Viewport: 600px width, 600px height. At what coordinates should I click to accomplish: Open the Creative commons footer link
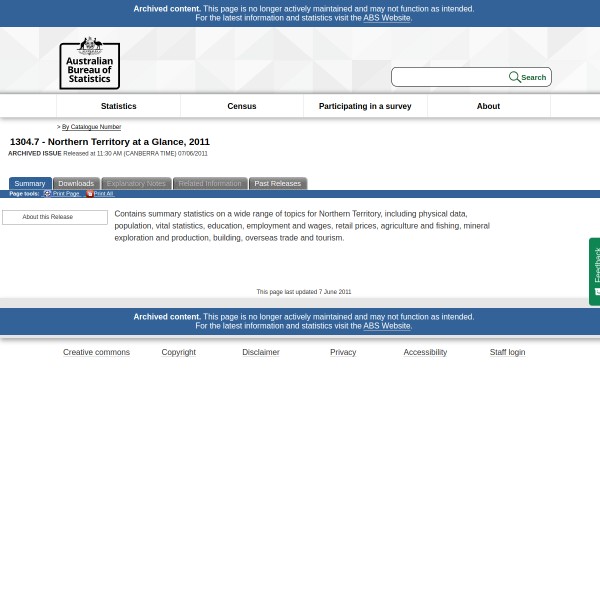96,352
